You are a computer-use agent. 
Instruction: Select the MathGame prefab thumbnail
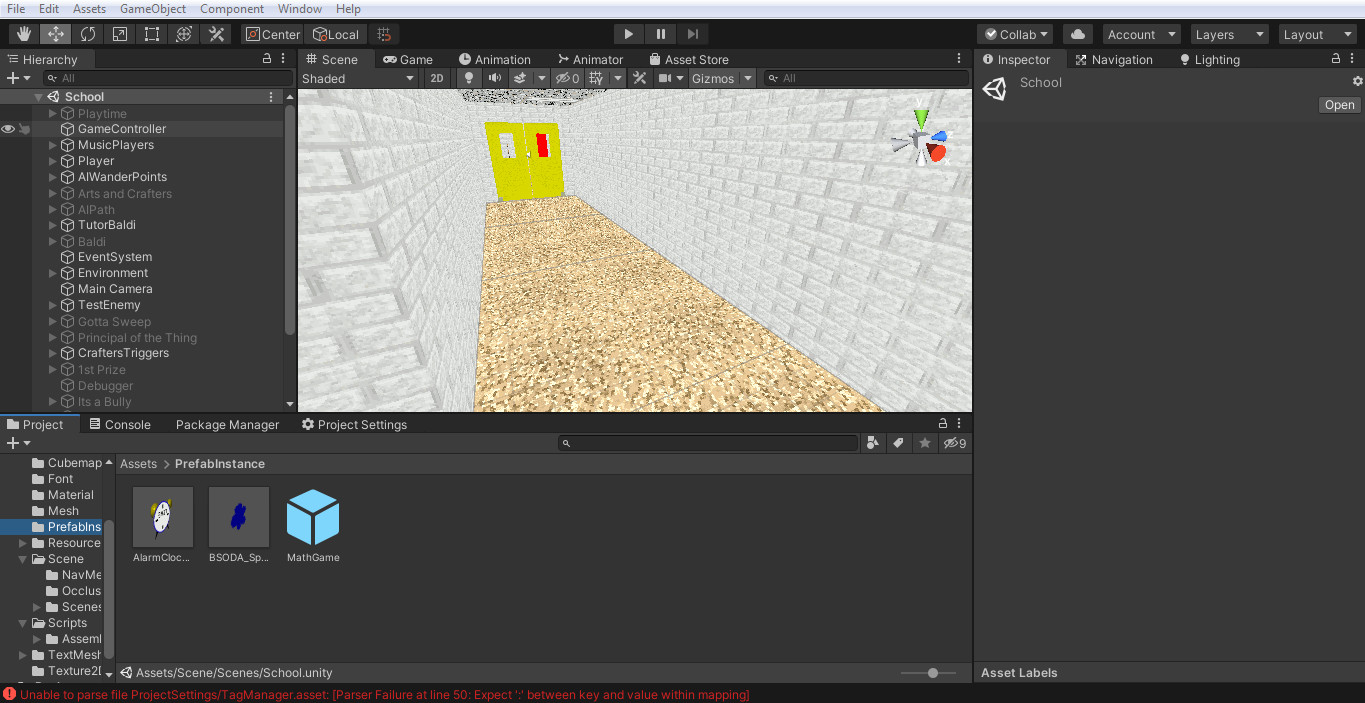313,515
